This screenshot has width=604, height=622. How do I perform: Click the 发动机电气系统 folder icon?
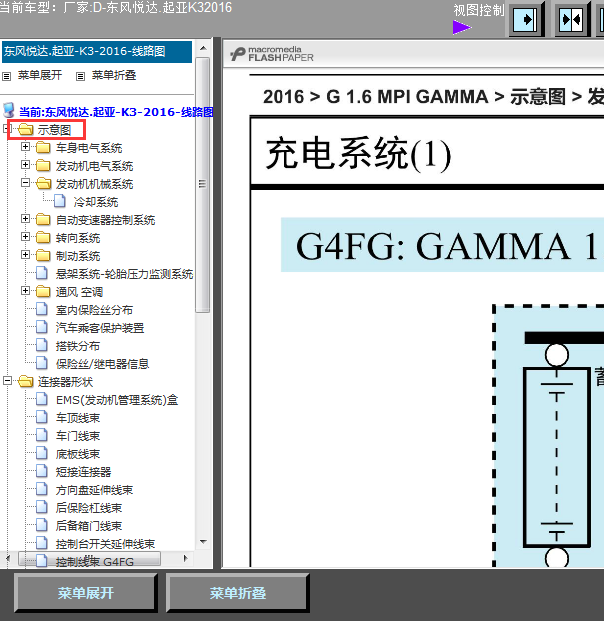tap(43, 165)
